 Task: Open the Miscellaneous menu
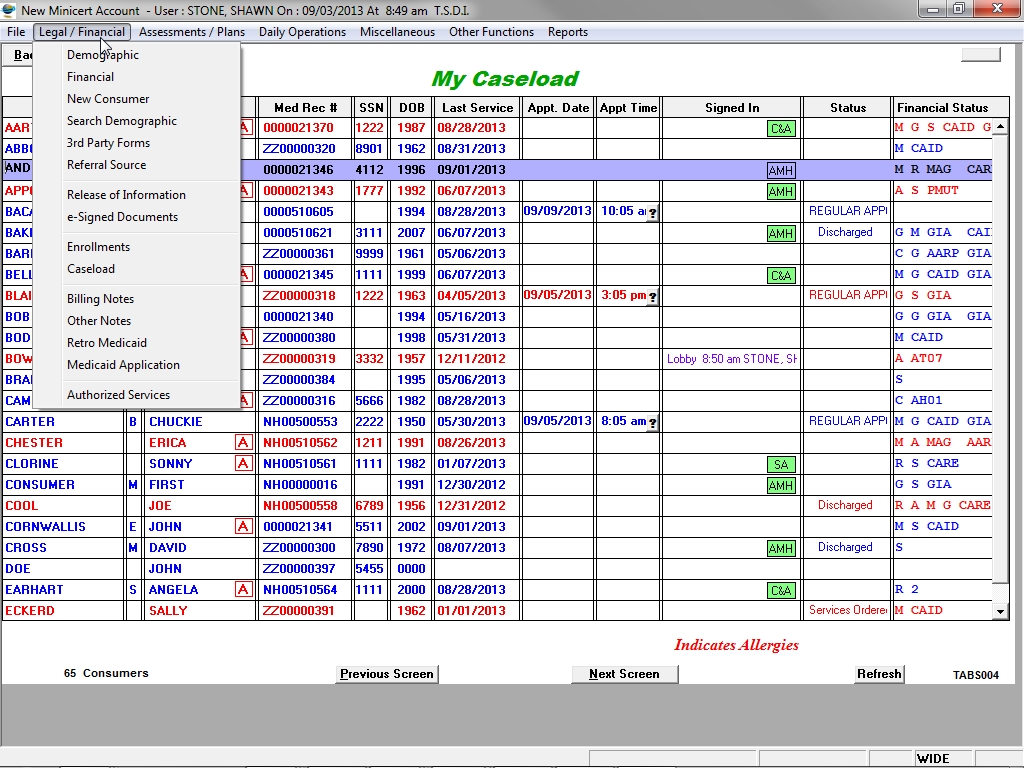point(397,32)
